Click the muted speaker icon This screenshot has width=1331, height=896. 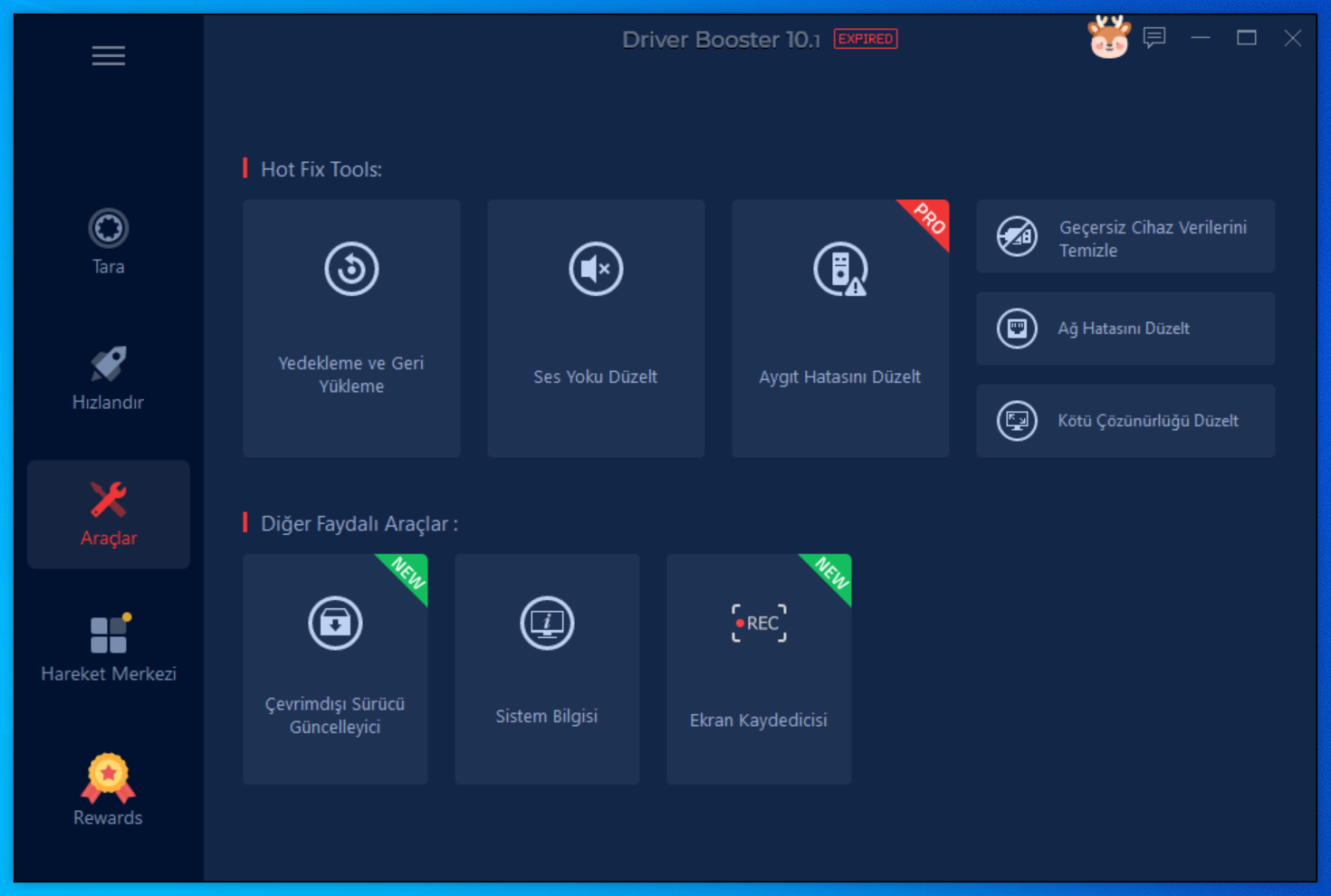click(x=596, y=269)
